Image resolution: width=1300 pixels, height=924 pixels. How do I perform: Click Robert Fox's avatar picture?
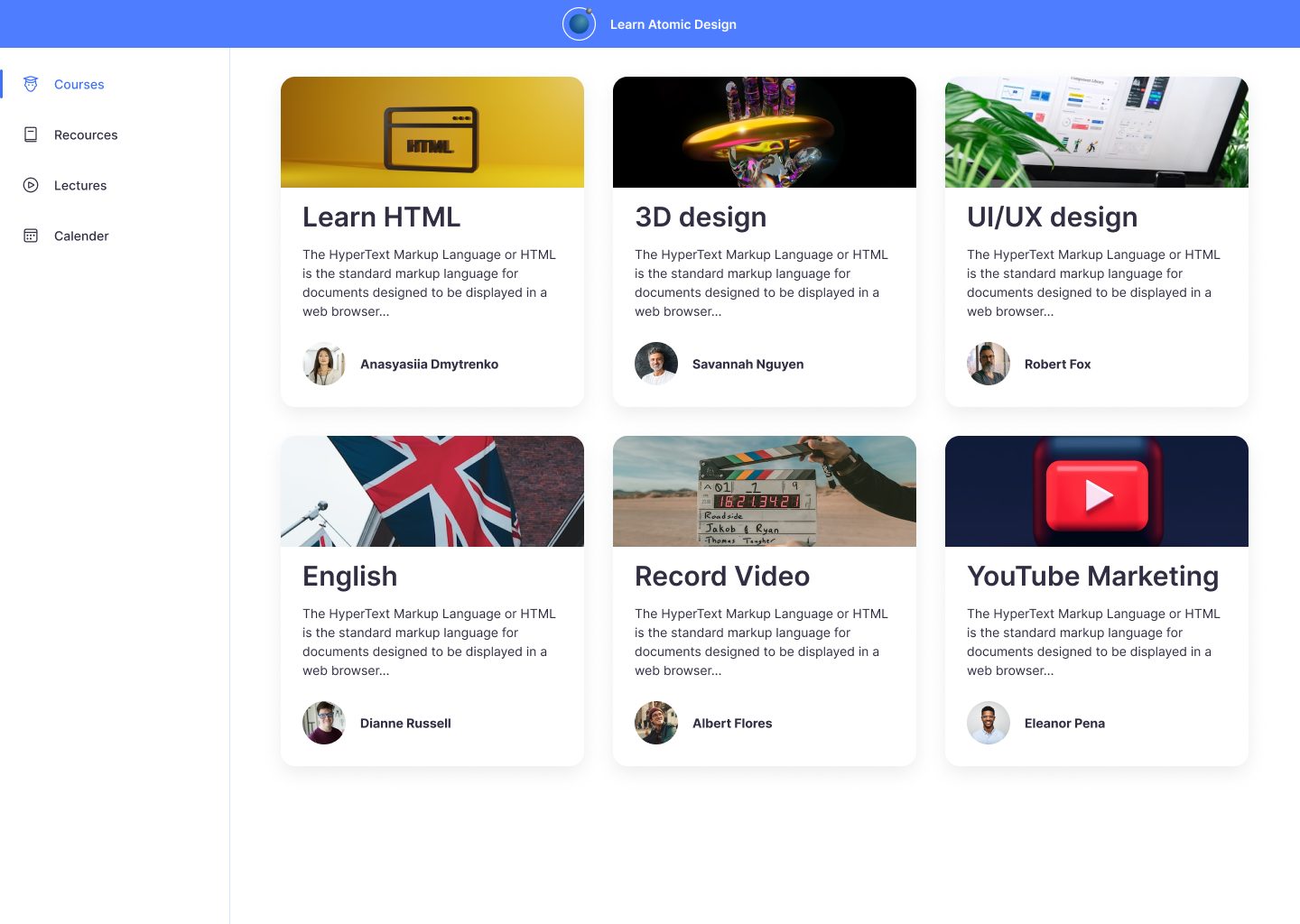[x=989, y=364]
